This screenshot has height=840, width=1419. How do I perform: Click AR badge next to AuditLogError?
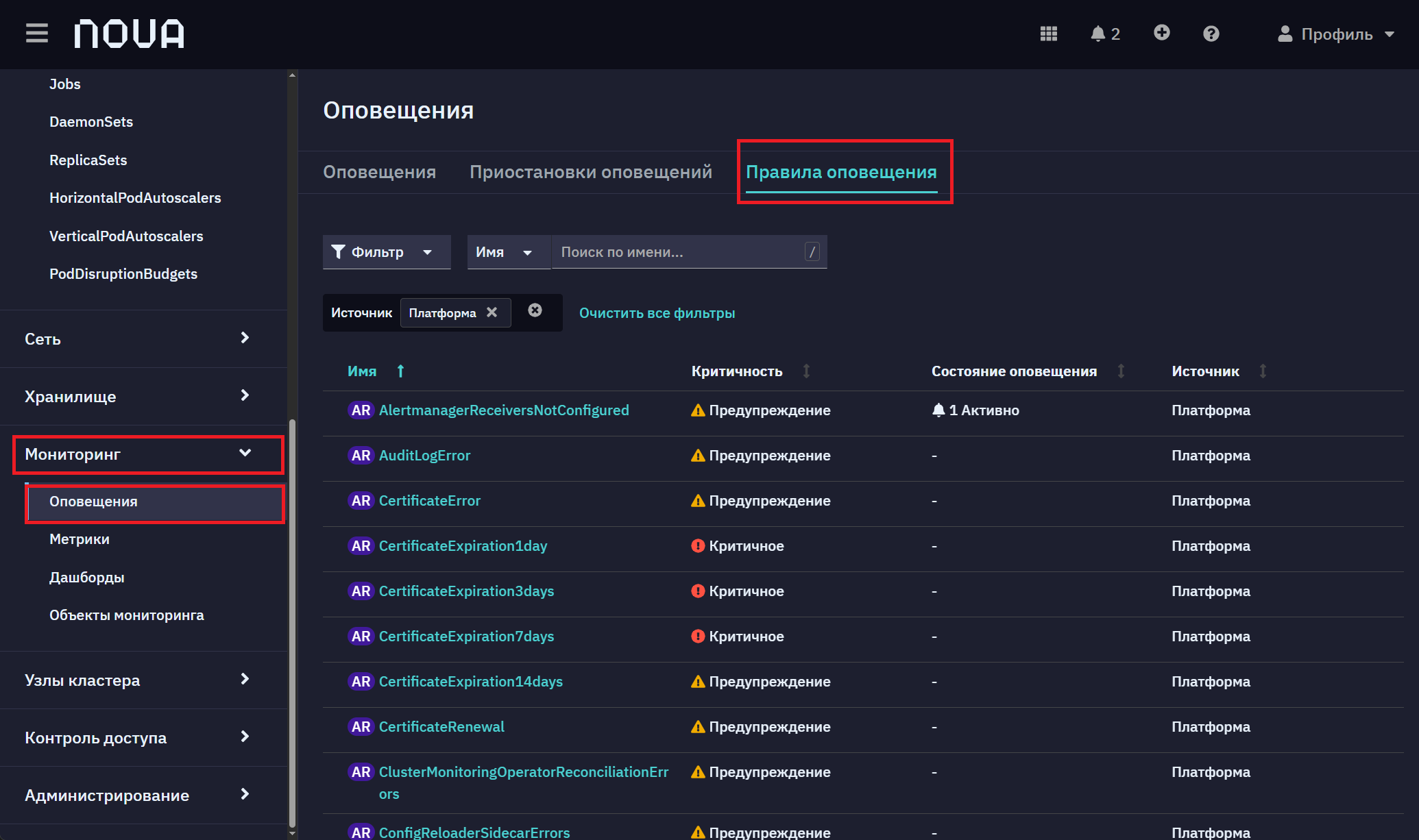[x=361, y=456]
